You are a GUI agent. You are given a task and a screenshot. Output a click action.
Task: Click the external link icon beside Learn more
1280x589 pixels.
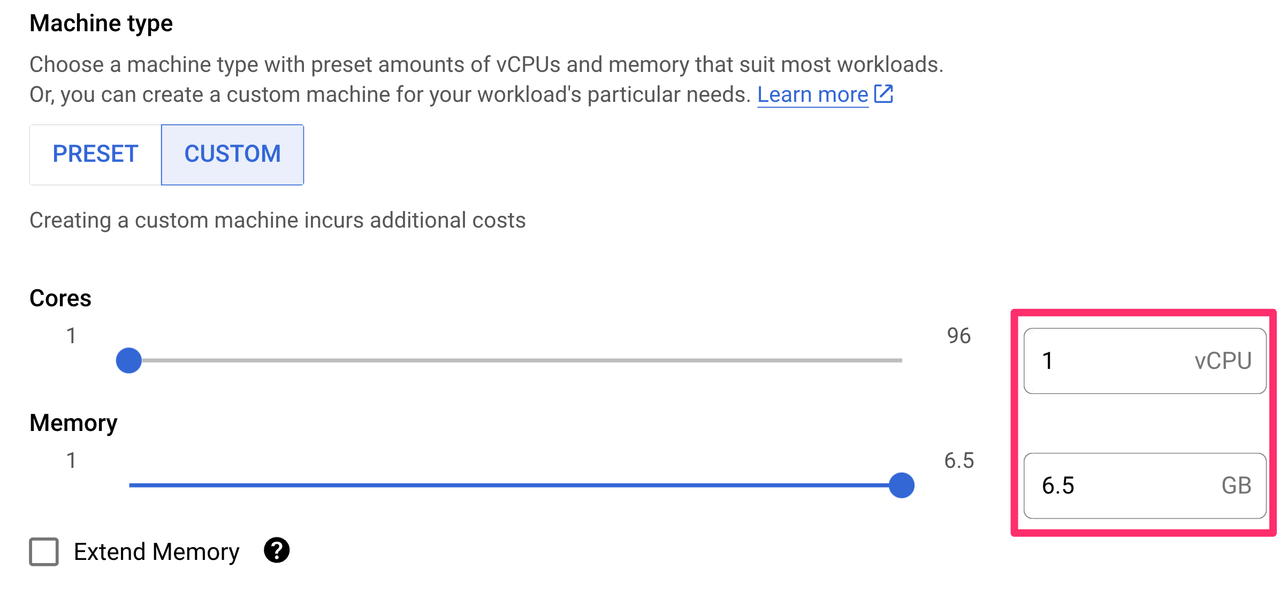click(x=883, y=94)
